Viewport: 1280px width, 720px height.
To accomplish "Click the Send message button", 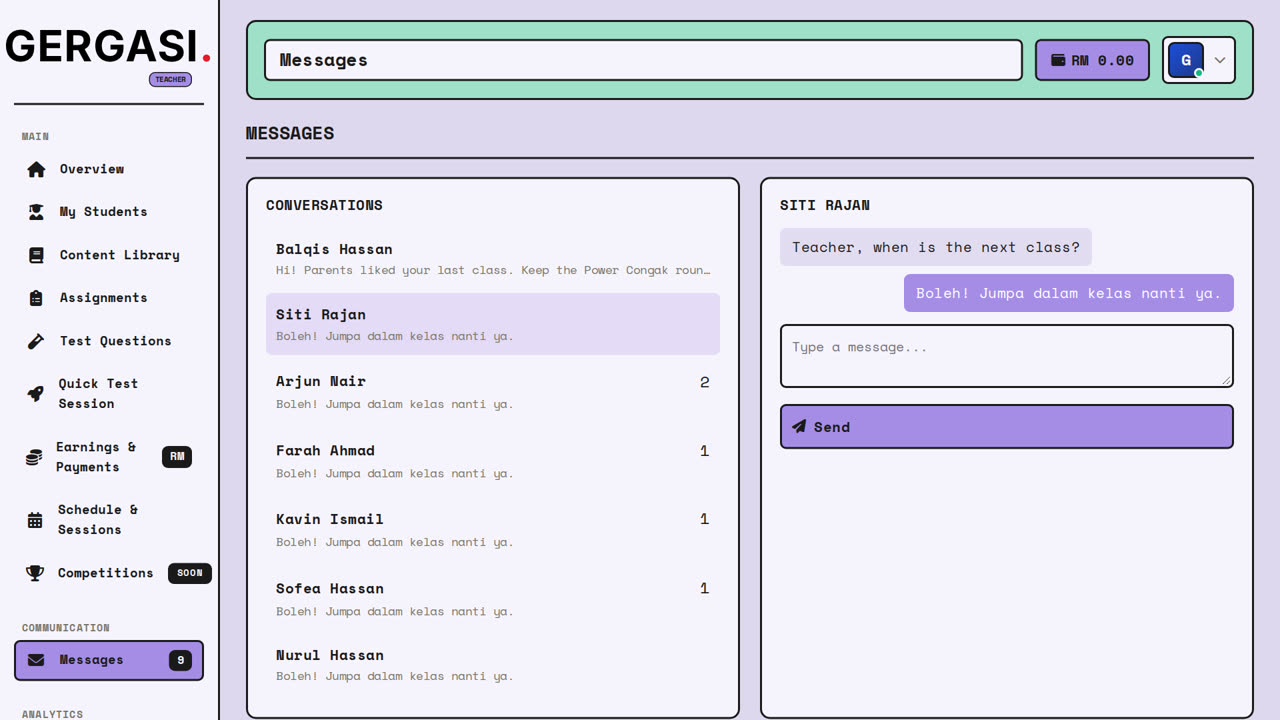I will pos(1006,426).
